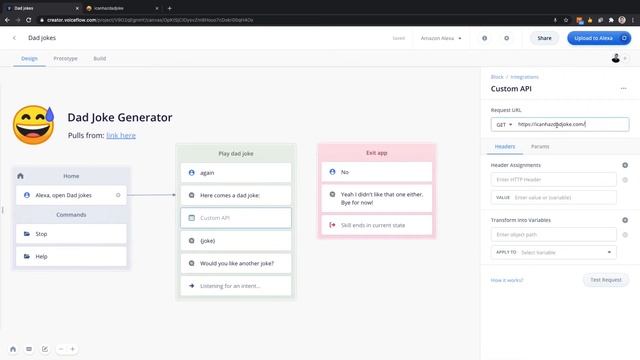Click Upload to Alexa button
Viewport: 640px width, 360px height.
599,38
